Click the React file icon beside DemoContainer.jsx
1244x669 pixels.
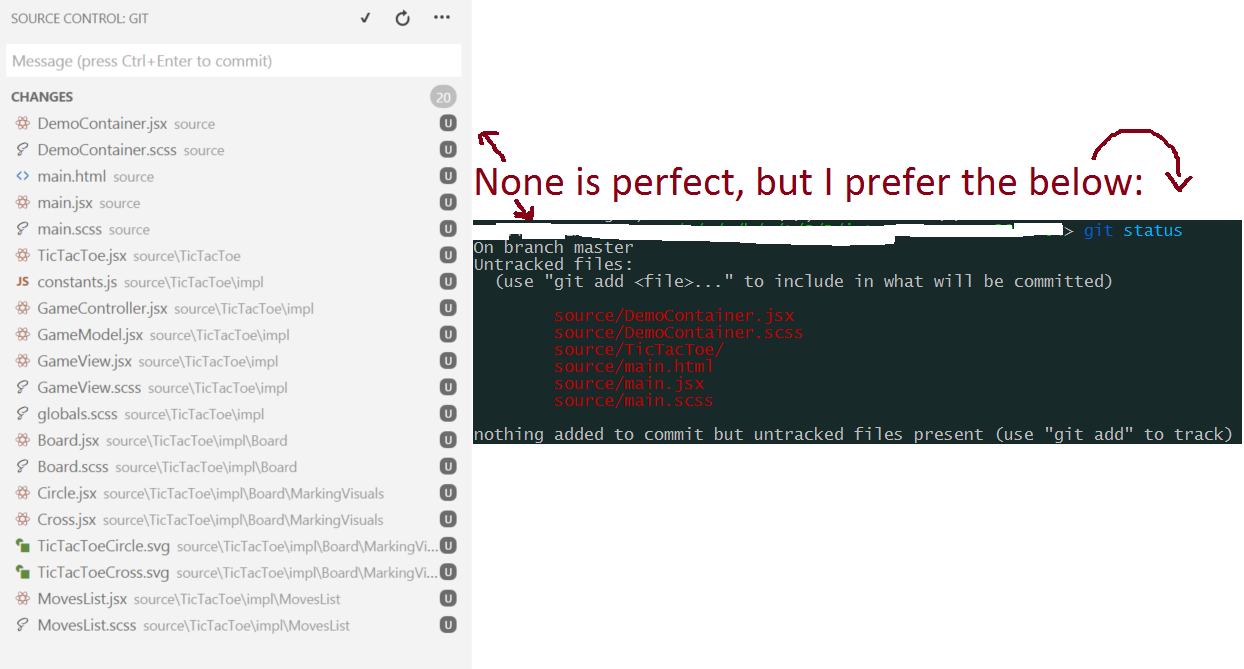22,124
